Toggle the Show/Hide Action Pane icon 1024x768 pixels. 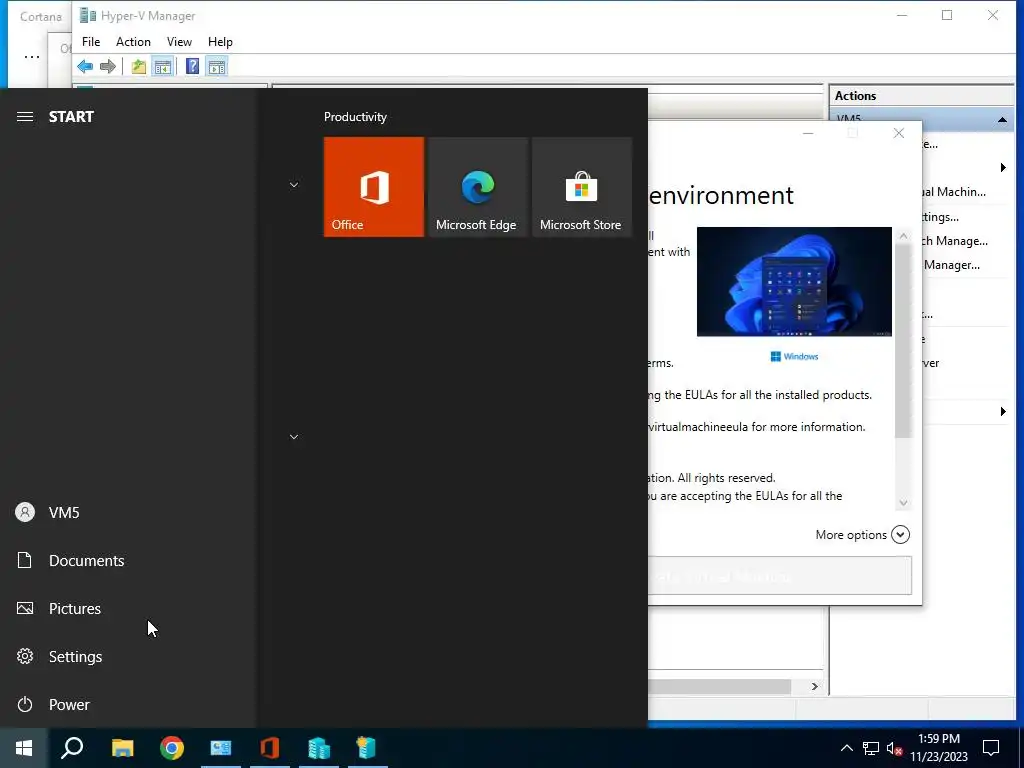[x=217, y=66]
